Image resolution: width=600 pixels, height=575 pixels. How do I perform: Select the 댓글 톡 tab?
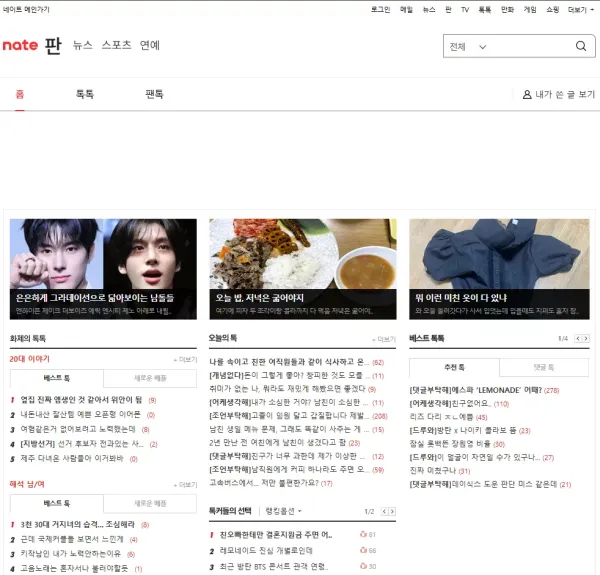click(544, 368)
